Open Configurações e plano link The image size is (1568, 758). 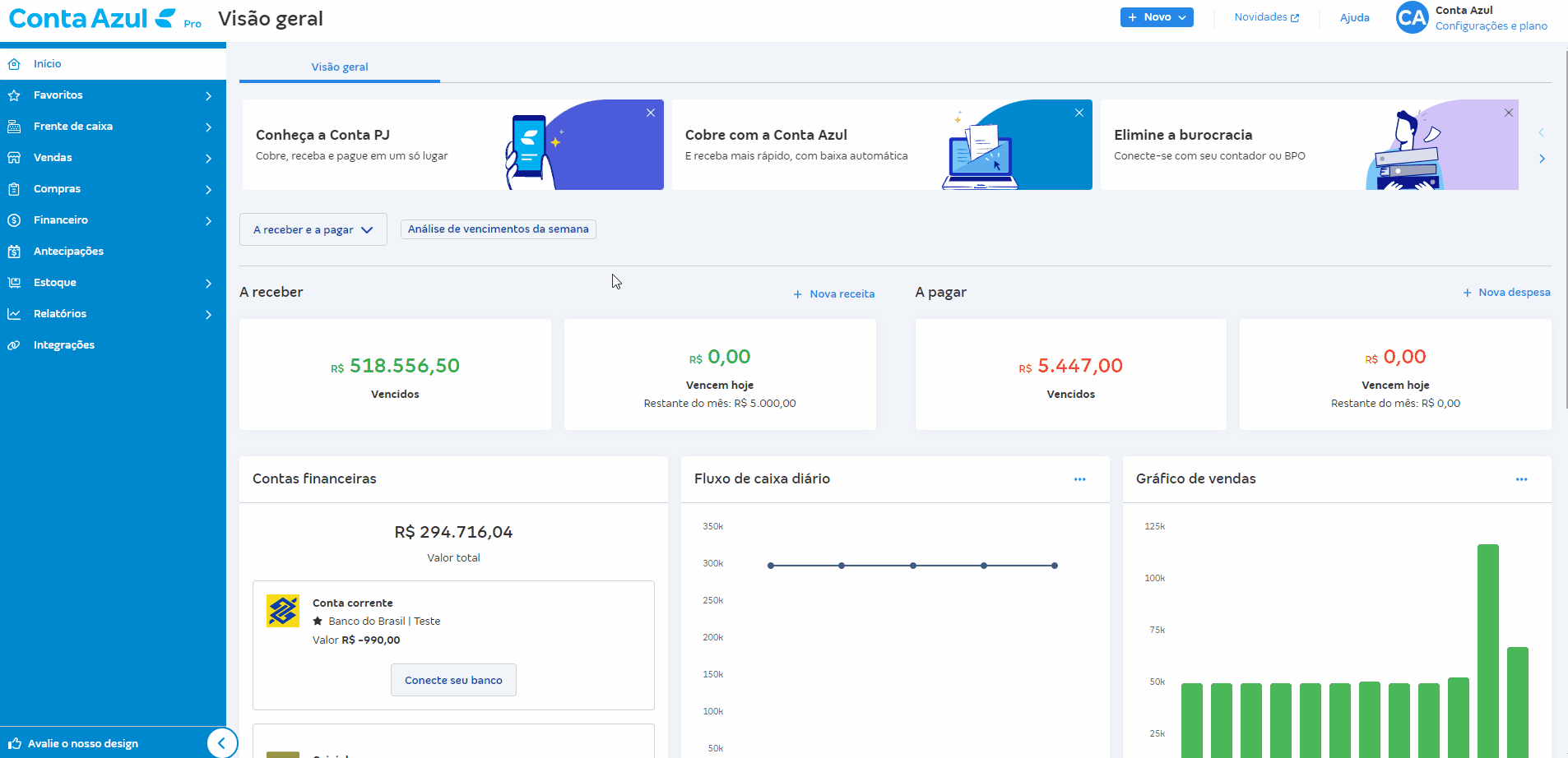click(1491, 26)
